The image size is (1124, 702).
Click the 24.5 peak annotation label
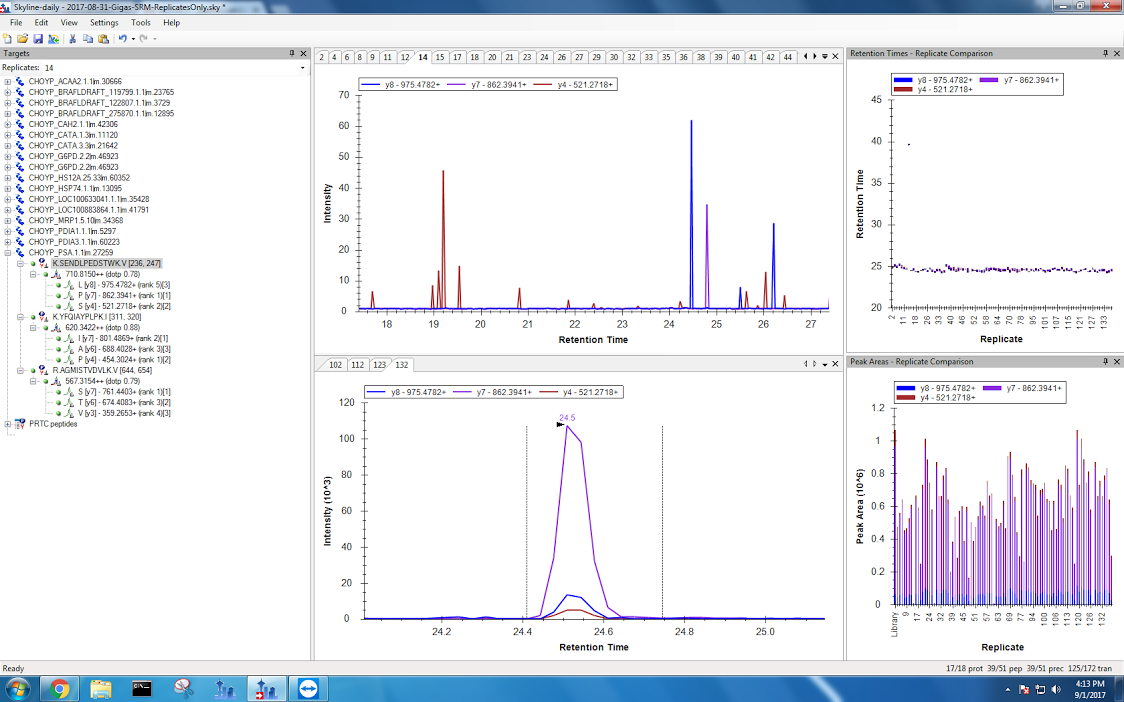point(567,418)
